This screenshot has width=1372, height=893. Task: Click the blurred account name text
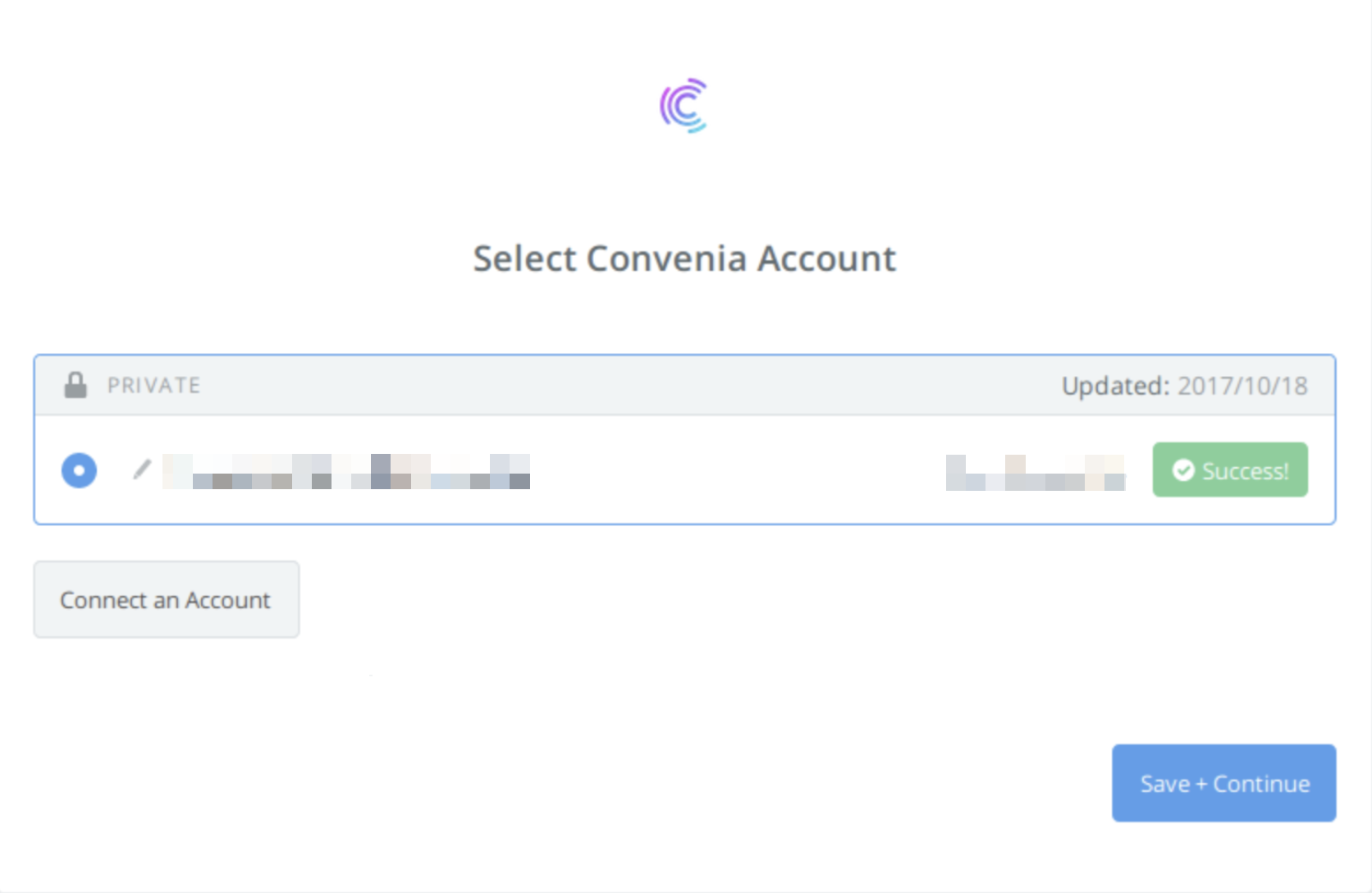pos(345,471)
